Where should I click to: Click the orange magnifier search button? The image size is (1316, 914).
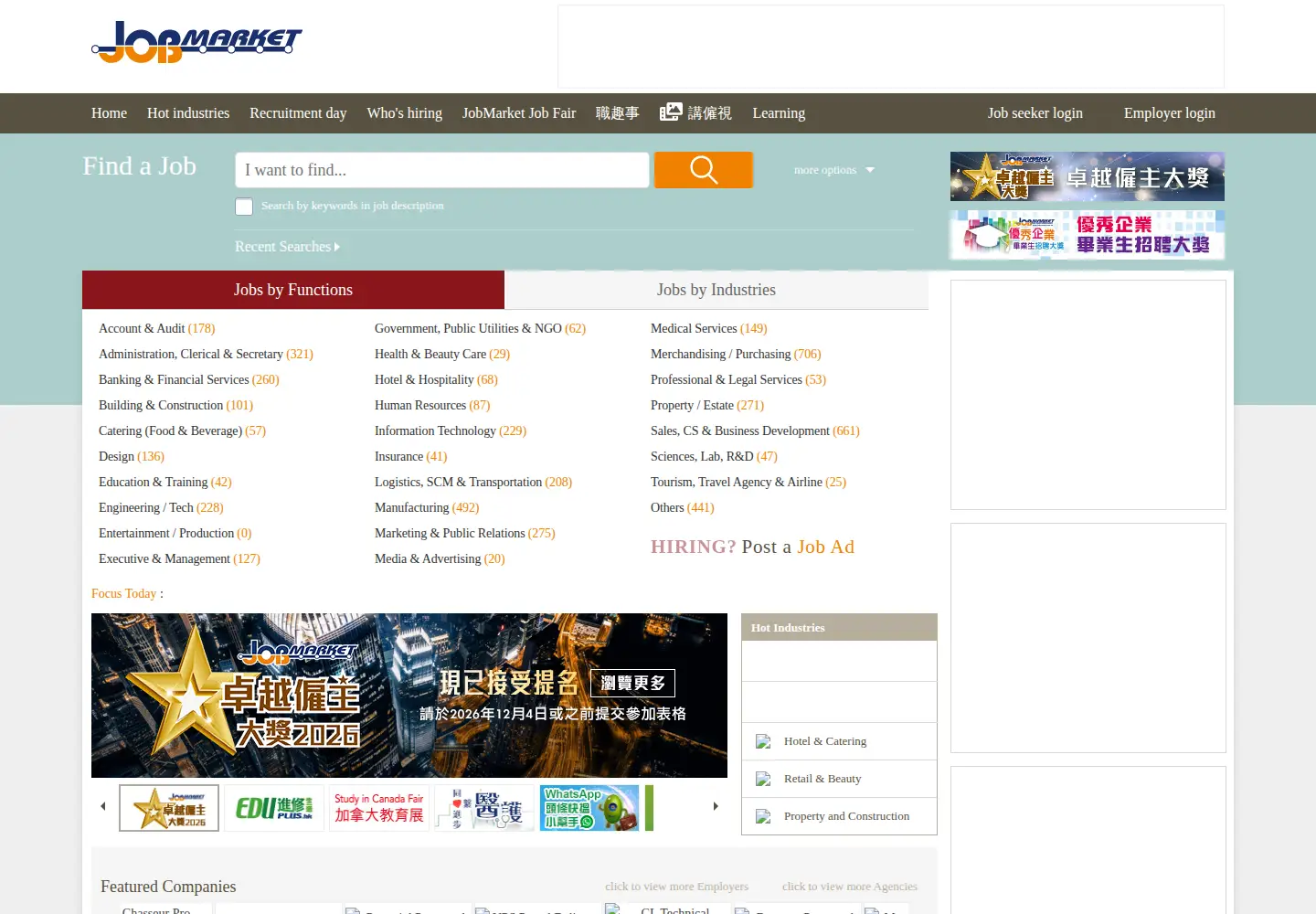pyautogui.click(x=704, y=170)
